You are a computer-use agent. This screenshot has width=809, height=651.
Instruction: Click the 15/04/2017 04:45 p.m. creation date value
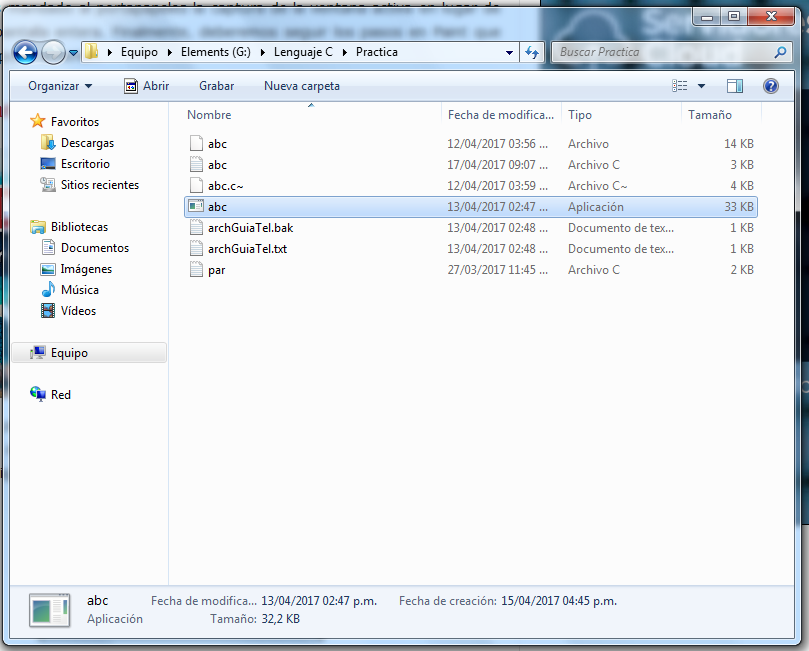pyautogui.click(x=559, y=601)
